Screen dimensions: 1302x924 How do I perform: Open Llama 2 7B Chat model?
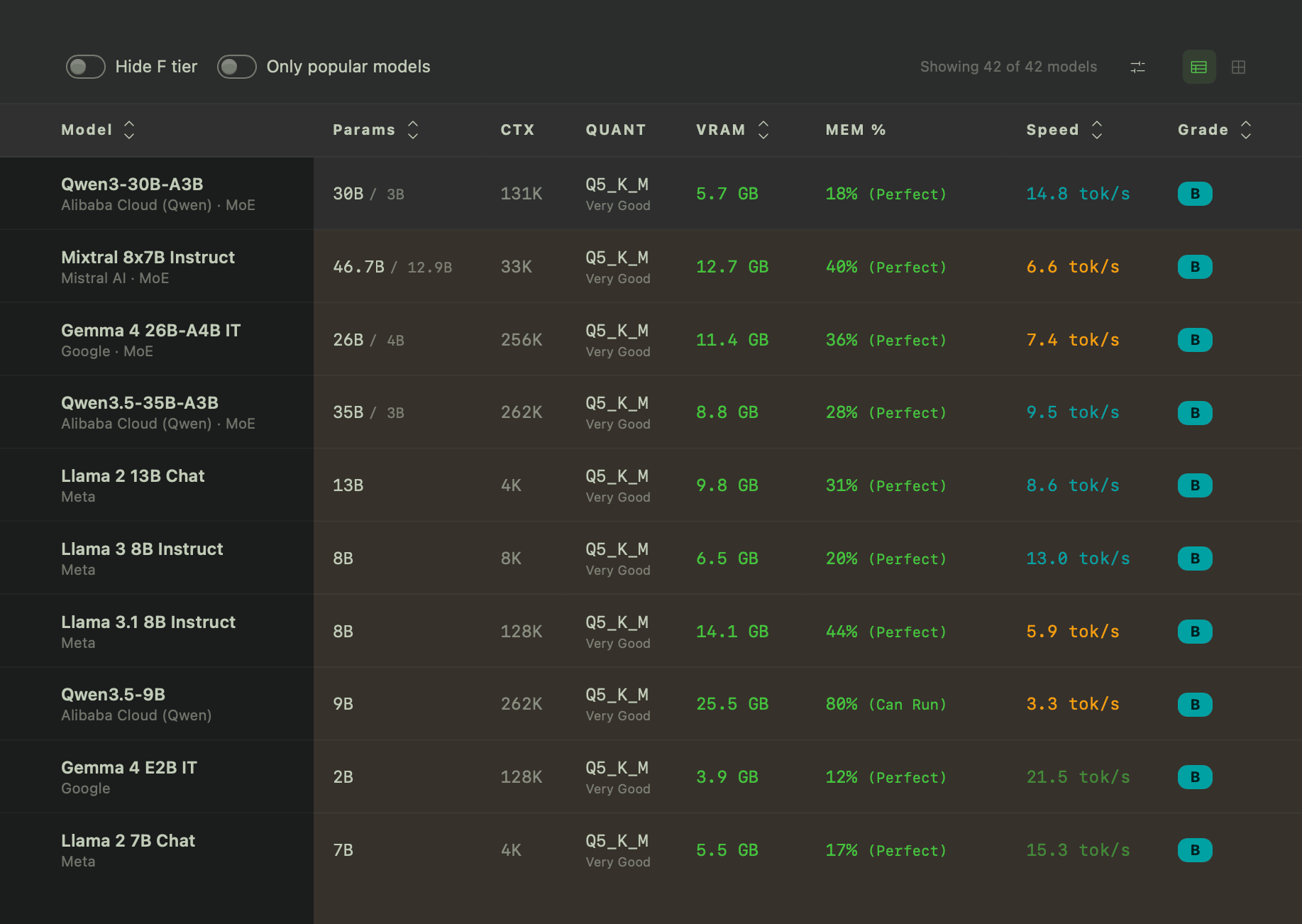click(x=128, y=841)
